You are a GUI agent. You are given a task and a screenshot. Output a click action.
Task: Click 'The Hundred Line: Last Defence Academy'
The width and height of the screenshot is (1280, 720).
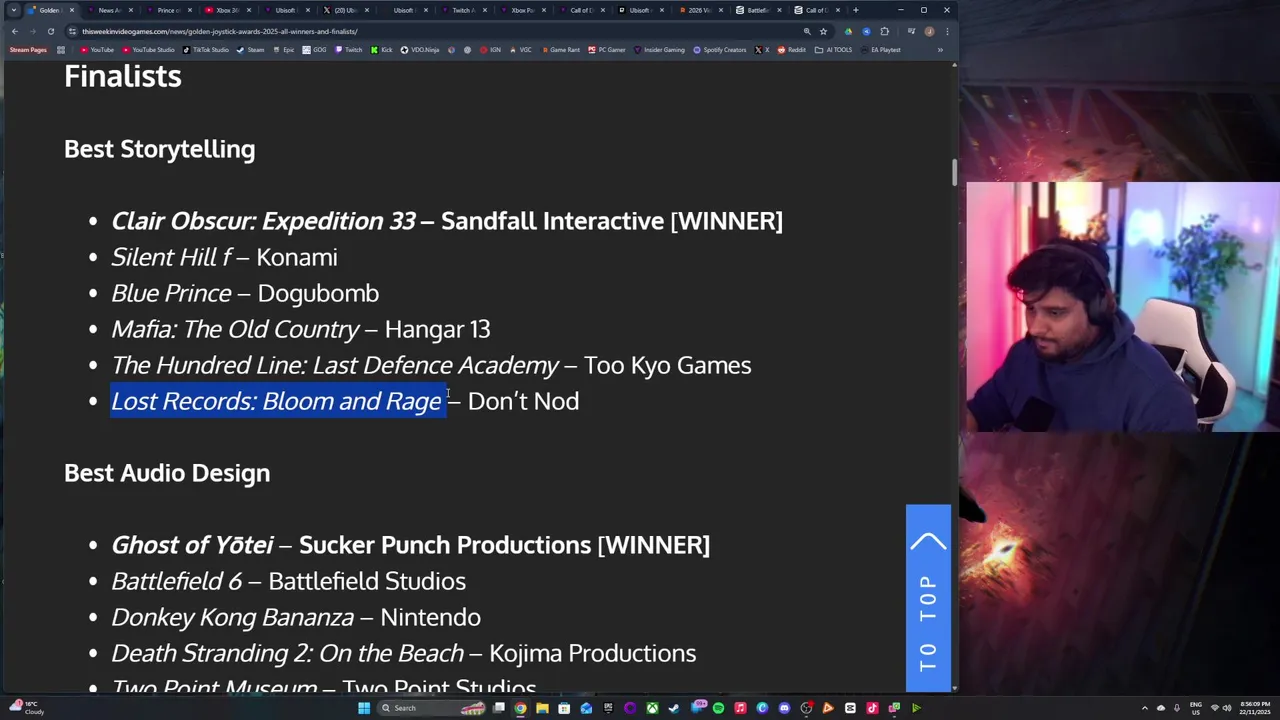pyautogui.click(x=335, y=365)
